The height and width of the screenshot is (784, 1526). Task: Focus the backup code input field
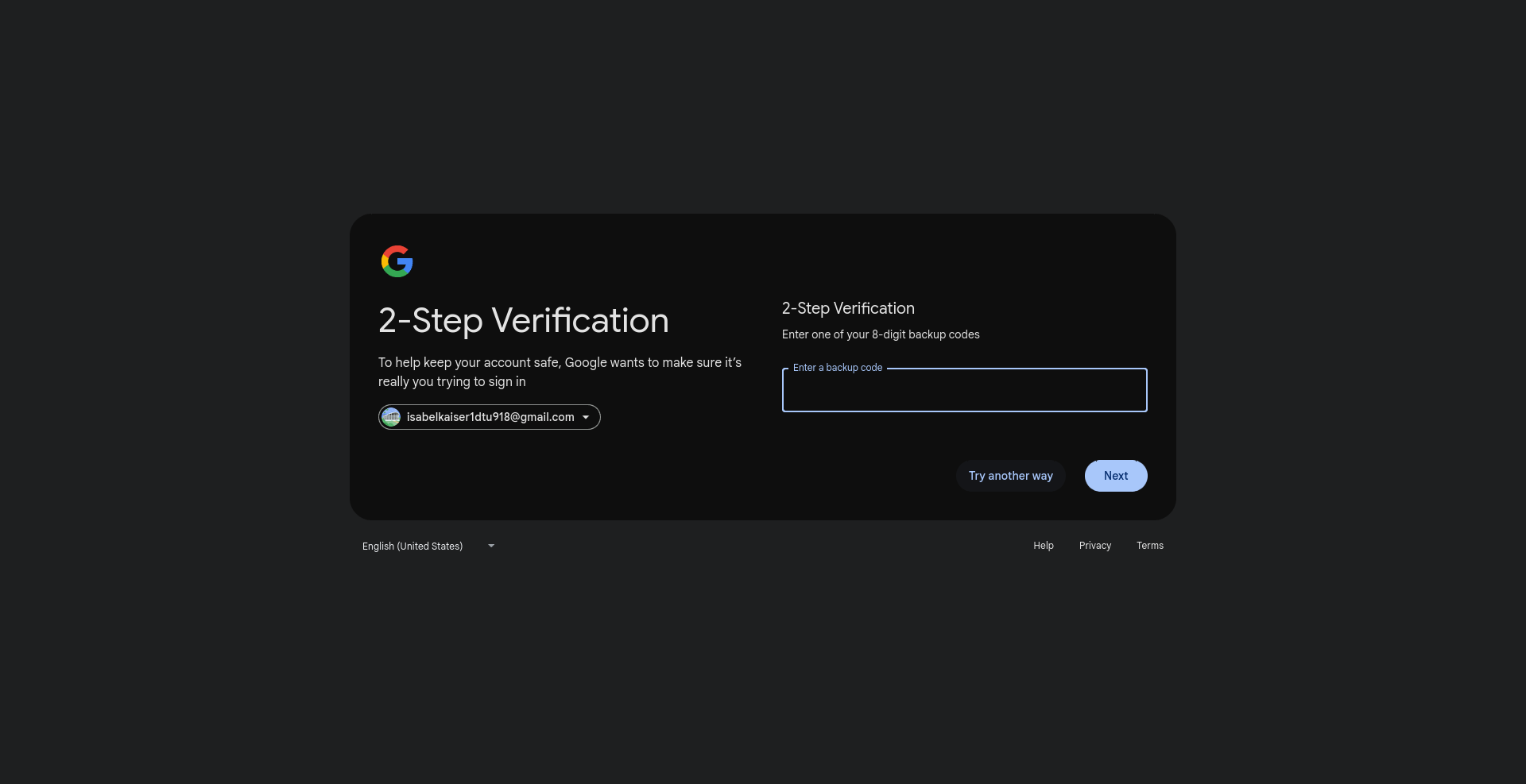tap(964, 392)
